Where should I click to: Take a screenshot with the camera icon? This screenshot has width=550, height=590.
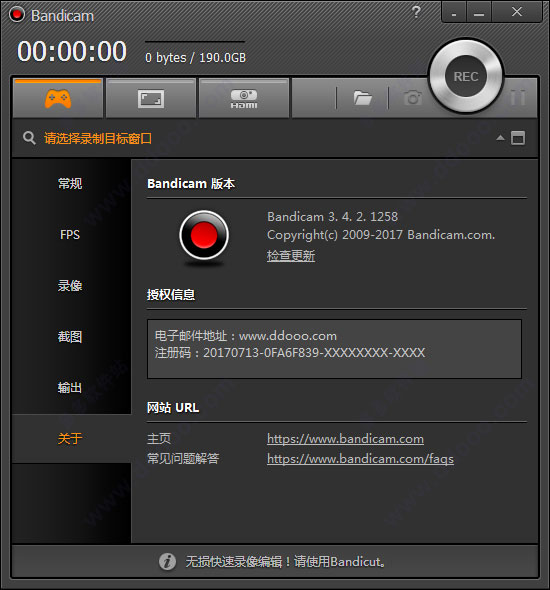(413, 98)
